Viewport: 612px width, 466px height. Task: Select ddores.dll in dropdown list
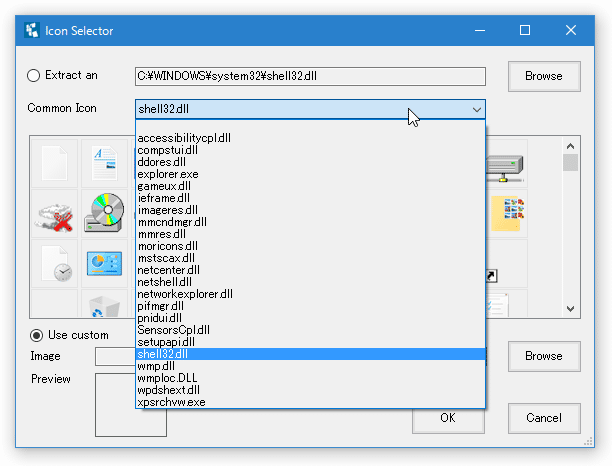[310, 162]
